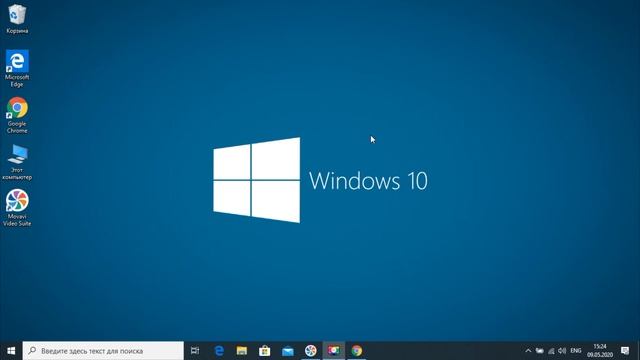Image resolution: width=640 pixels, height=360 pixels.
Task: Show hidden system tray icons
Action: [528, 351]
